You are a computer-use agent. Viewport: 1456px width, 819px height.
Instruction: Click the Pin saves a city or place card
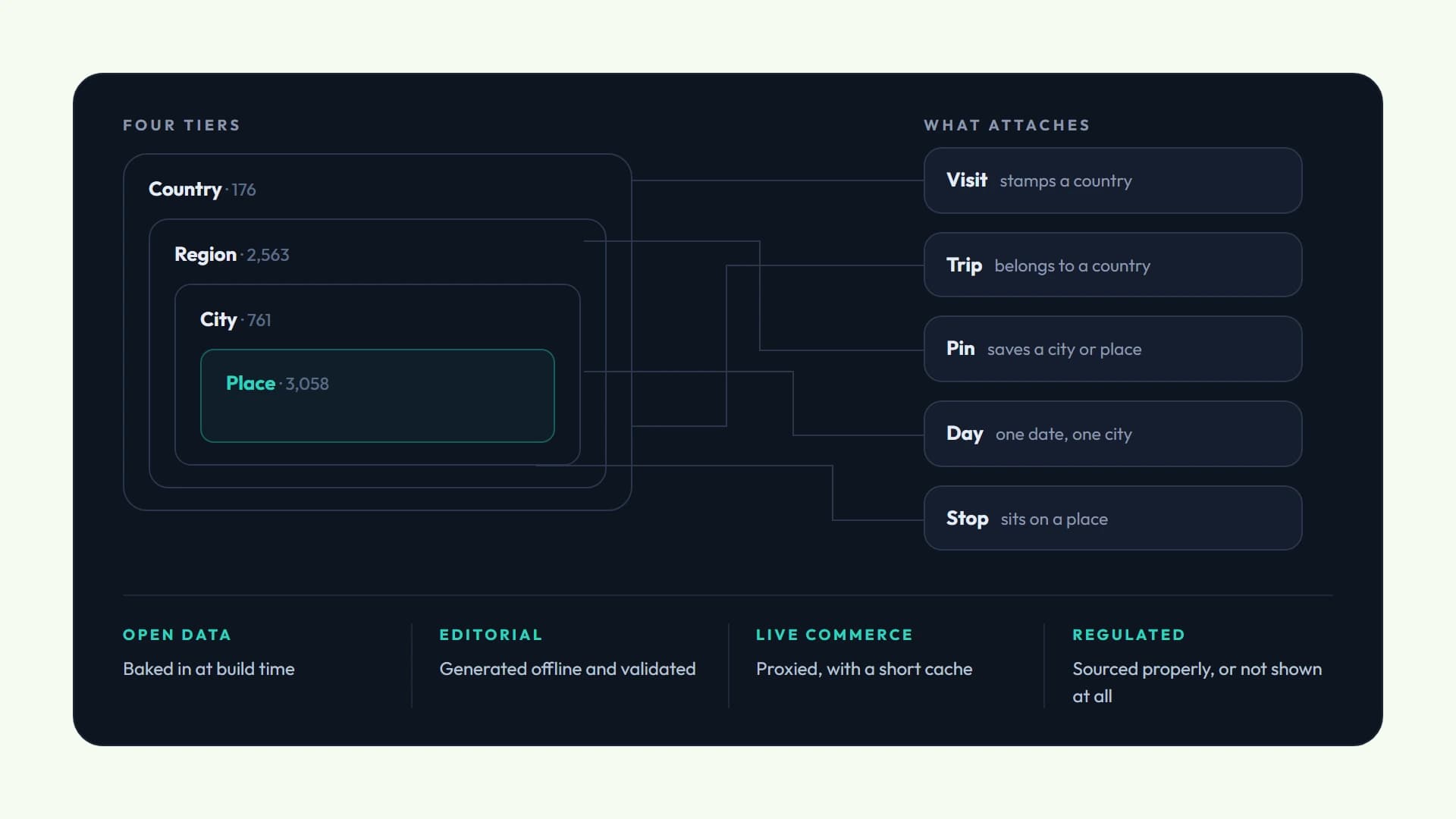point(1112,349)
